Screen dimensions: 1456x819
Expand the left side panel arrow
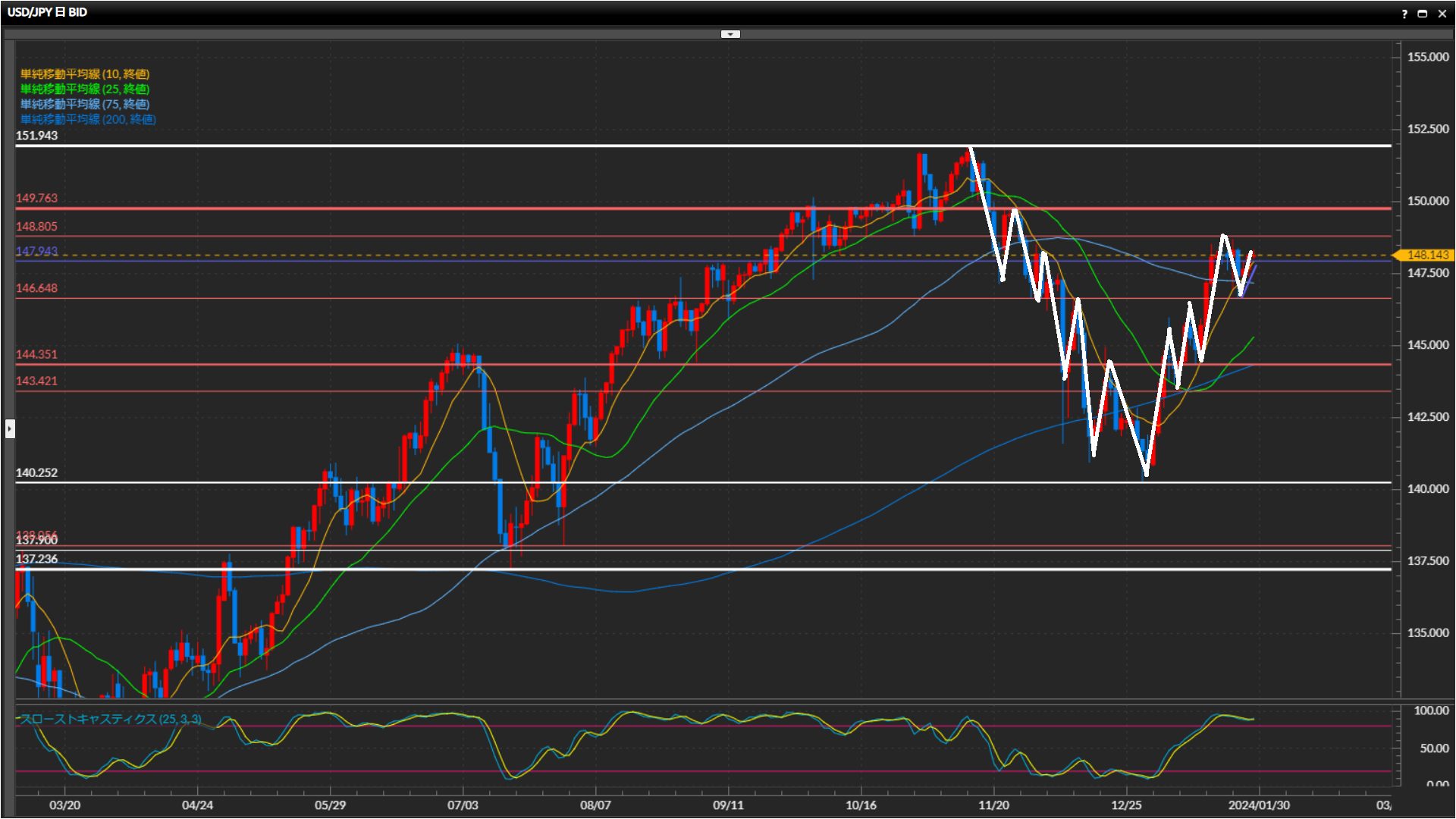pyautogui.click(x=9, y=429)
